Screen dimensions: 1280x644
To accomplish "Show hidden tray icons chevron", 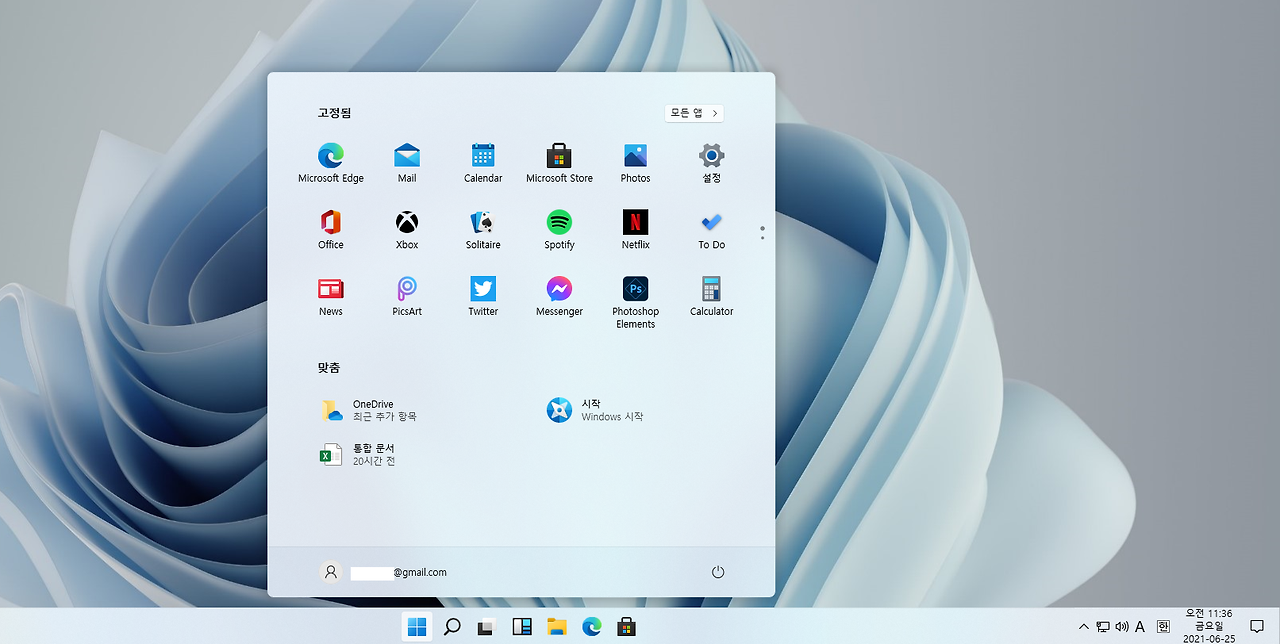I will [x=1084, y=627].
